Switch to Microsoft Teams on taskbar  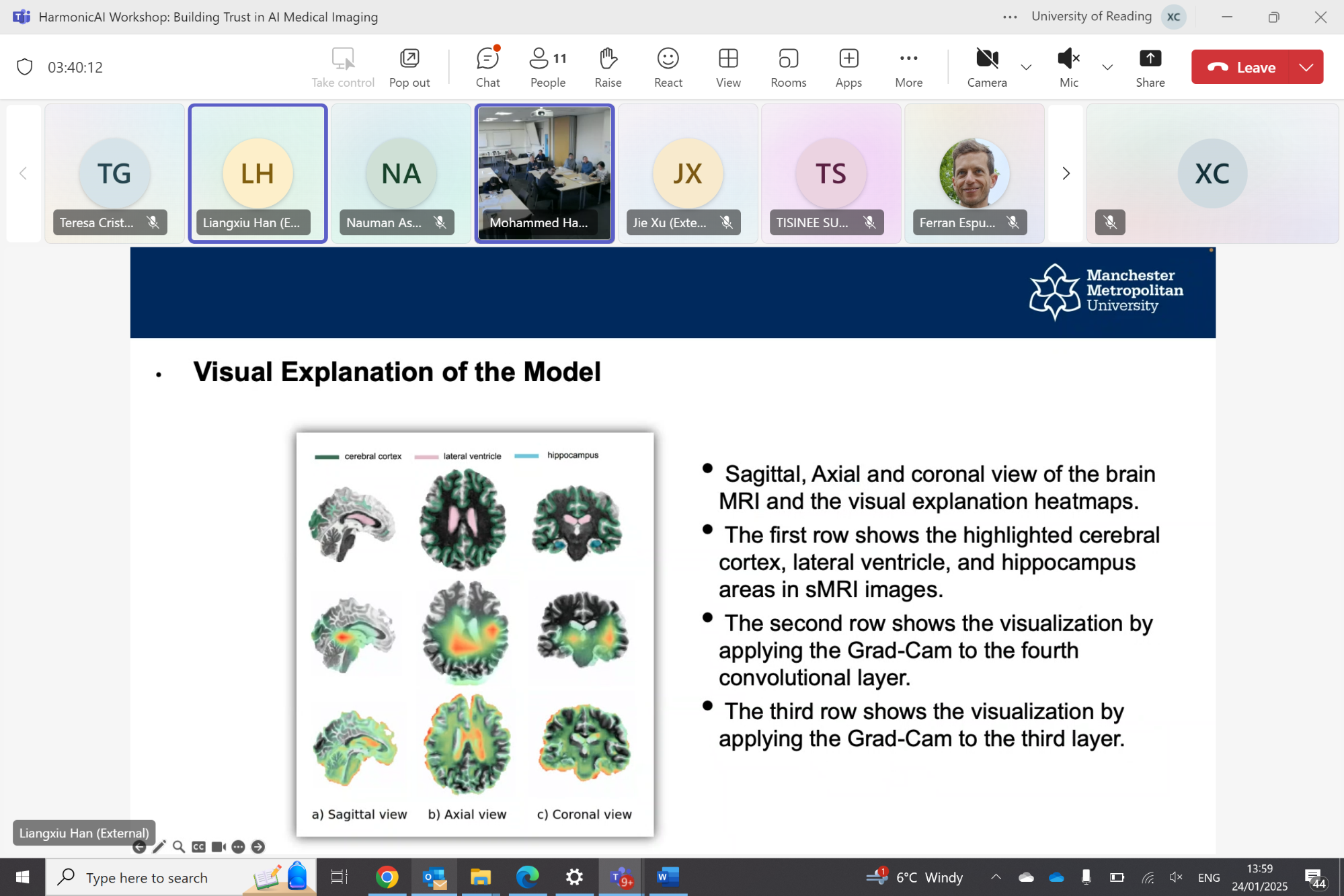point(621,877)
